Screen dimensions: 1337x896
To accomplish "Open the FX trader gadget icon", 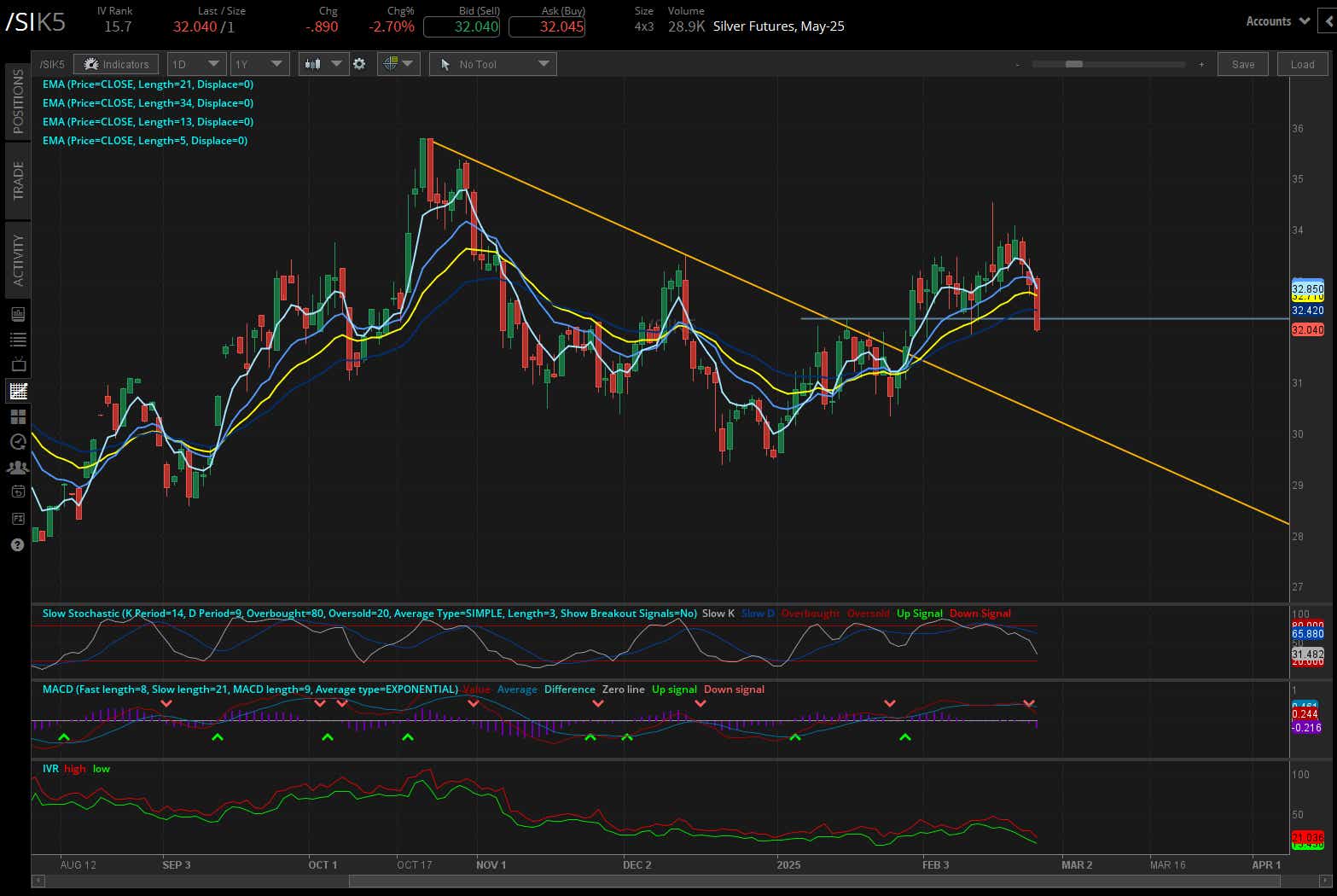I will (17, 518).
